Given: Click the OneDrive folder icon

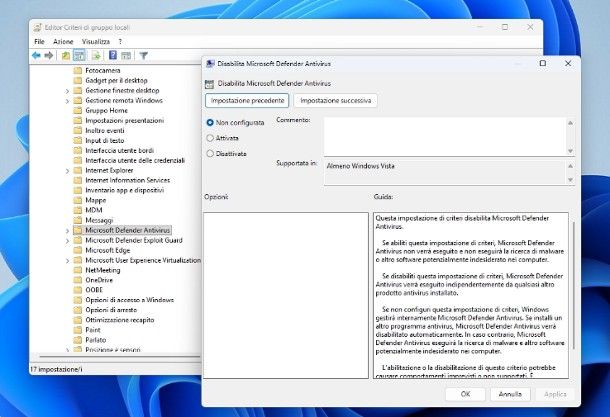Looking at the screenshot, I should point(77,280).
